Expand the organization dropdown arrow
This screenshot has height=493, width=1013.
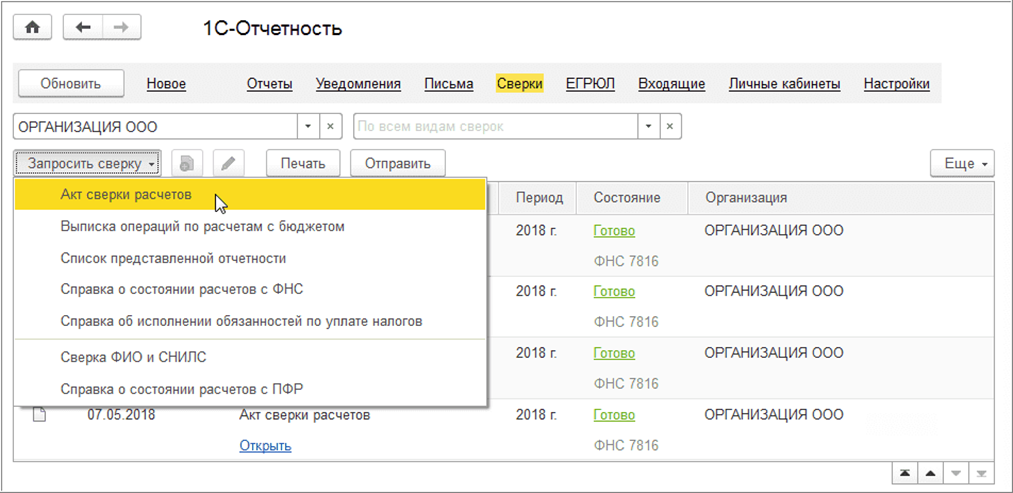point(308,127)
